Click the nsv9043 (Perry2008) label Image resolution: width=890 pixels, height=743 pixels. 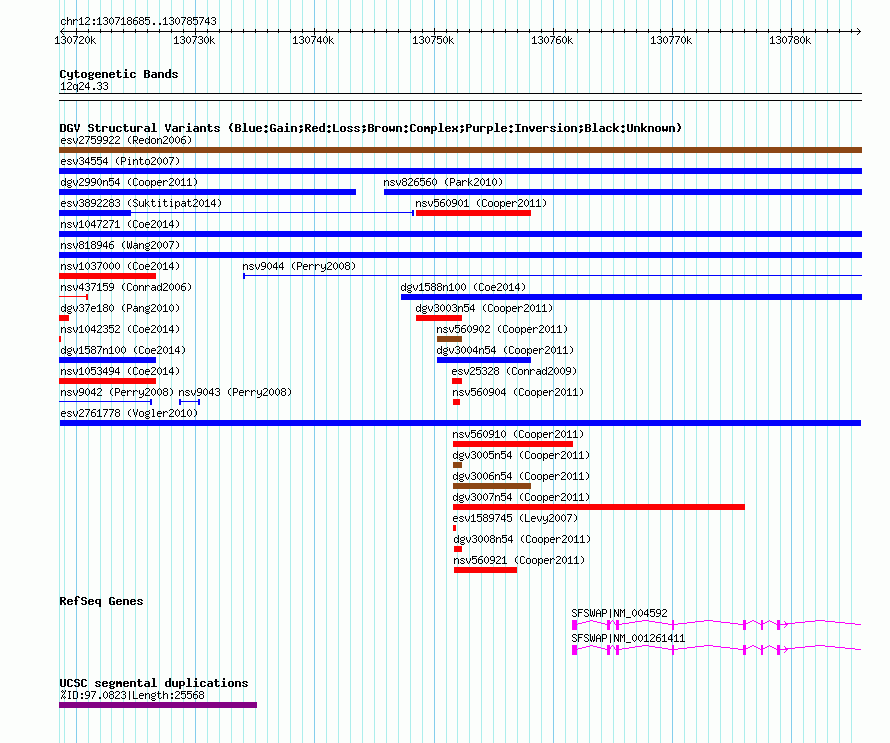point(235,392)
